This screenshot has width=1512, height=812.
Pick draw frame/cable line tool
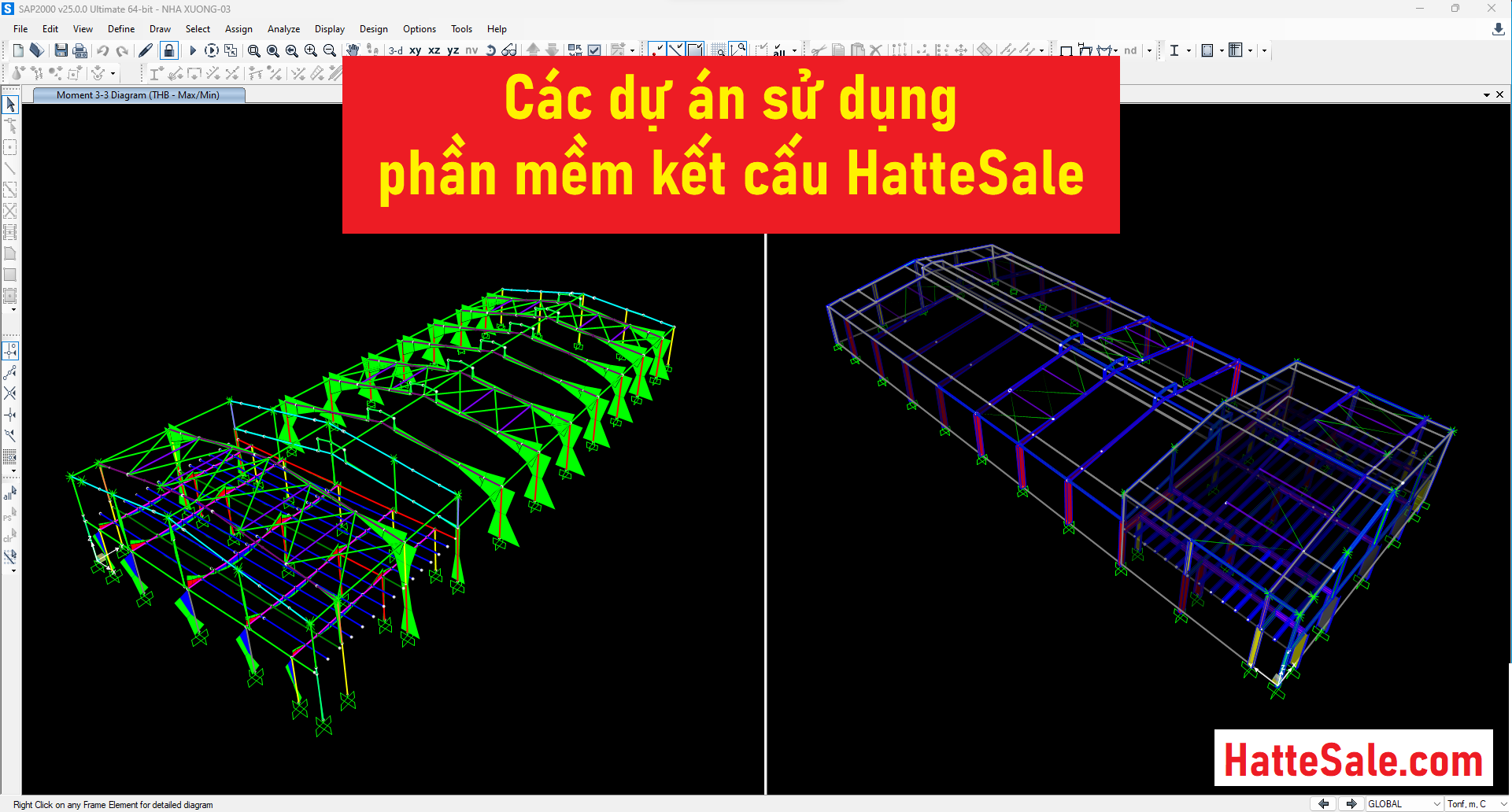[x=10, y=168]
